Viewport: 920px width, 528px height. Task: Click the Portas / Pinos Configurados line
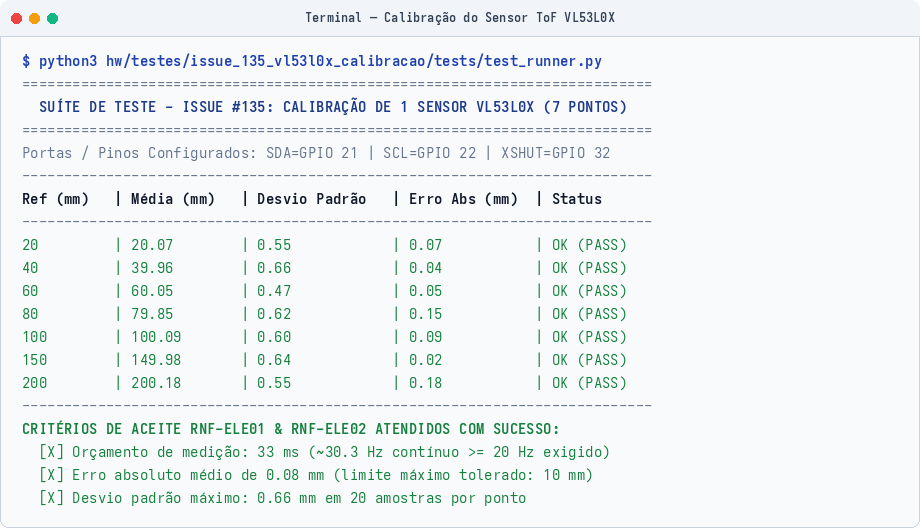316,153
